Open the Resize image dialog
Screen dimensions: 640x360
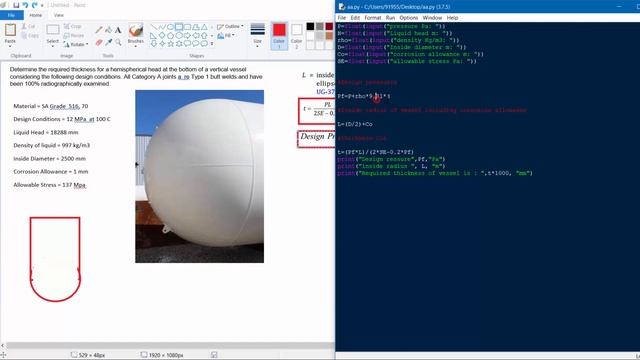(x=74, y=36)
